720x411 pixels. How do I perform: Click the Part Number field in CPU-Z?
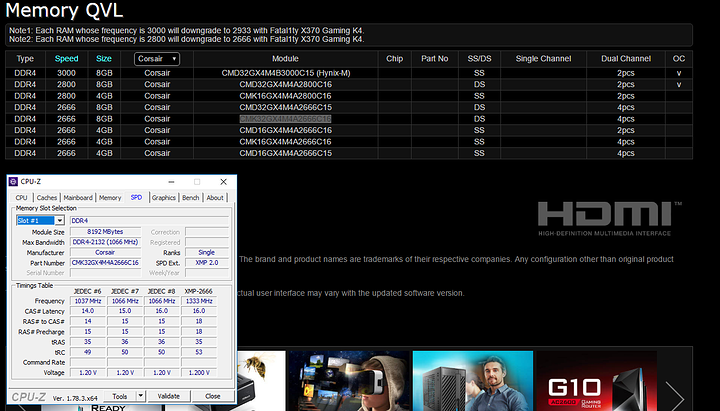(105, 262)
